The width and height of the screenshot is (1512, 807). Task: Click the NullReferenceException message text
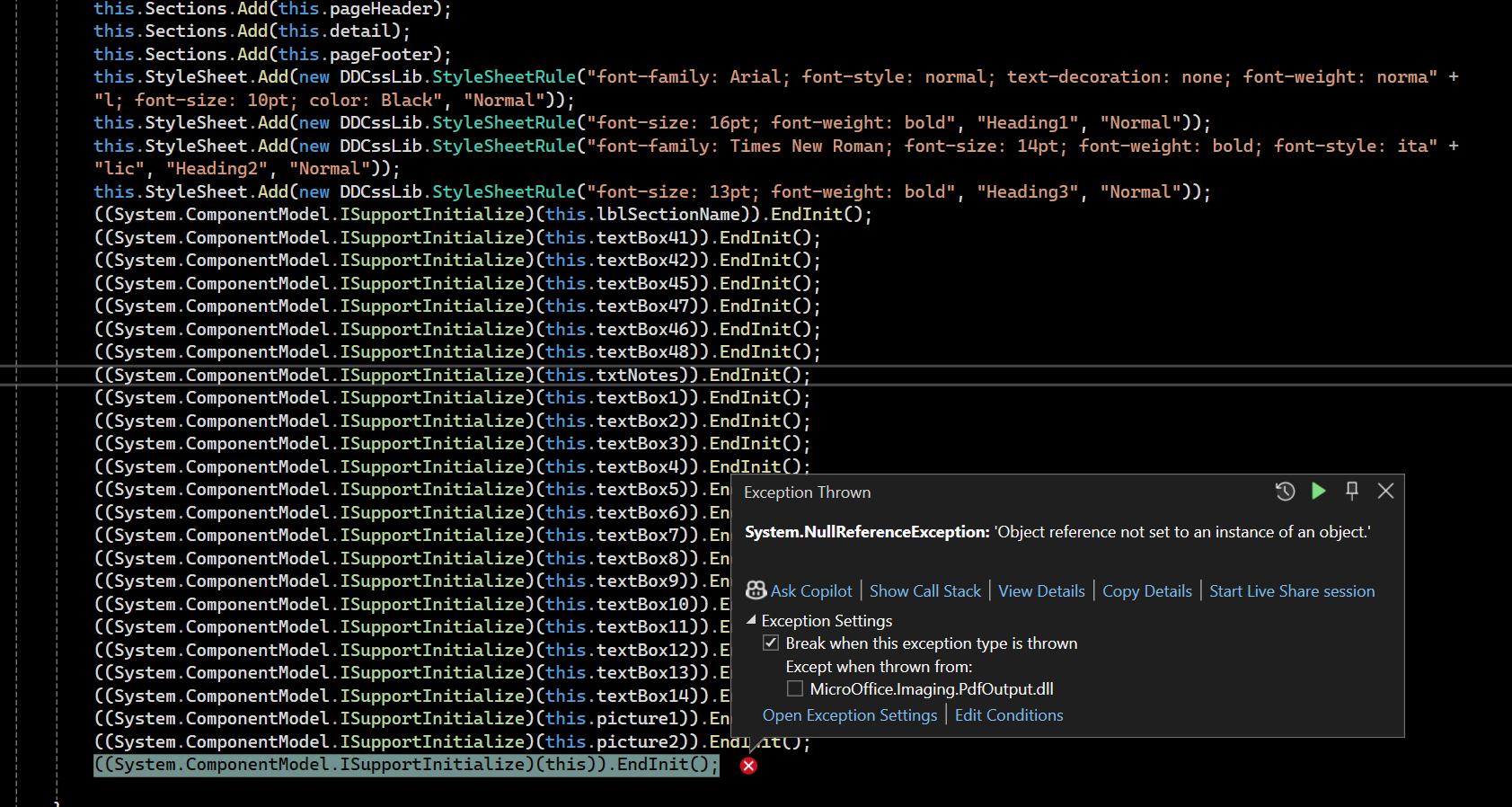point(1057,532)
